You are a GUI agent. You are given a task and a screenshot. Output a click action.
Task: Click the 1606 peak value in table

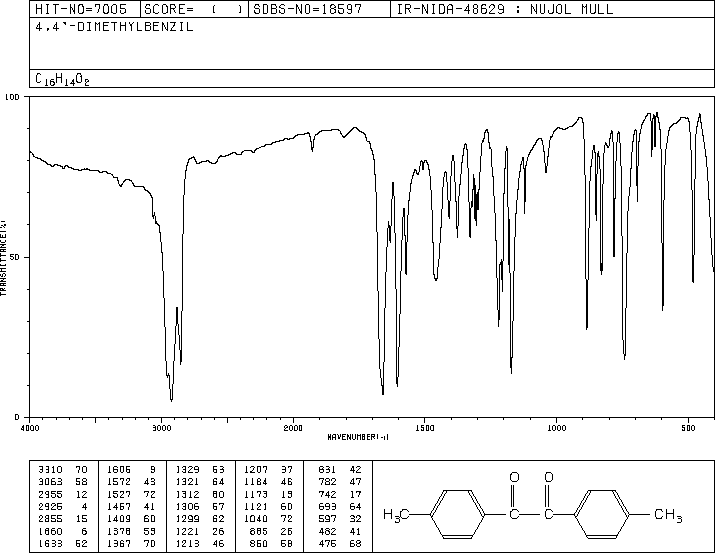pyautogui.click(x=119, y=469)
